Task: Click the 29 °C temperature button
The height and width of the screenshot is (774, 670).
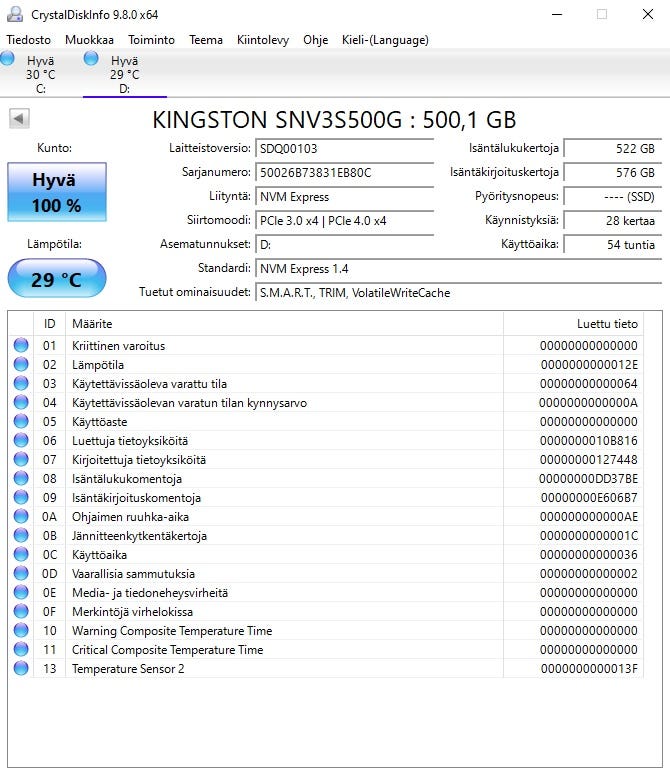Action: point(56,279)
